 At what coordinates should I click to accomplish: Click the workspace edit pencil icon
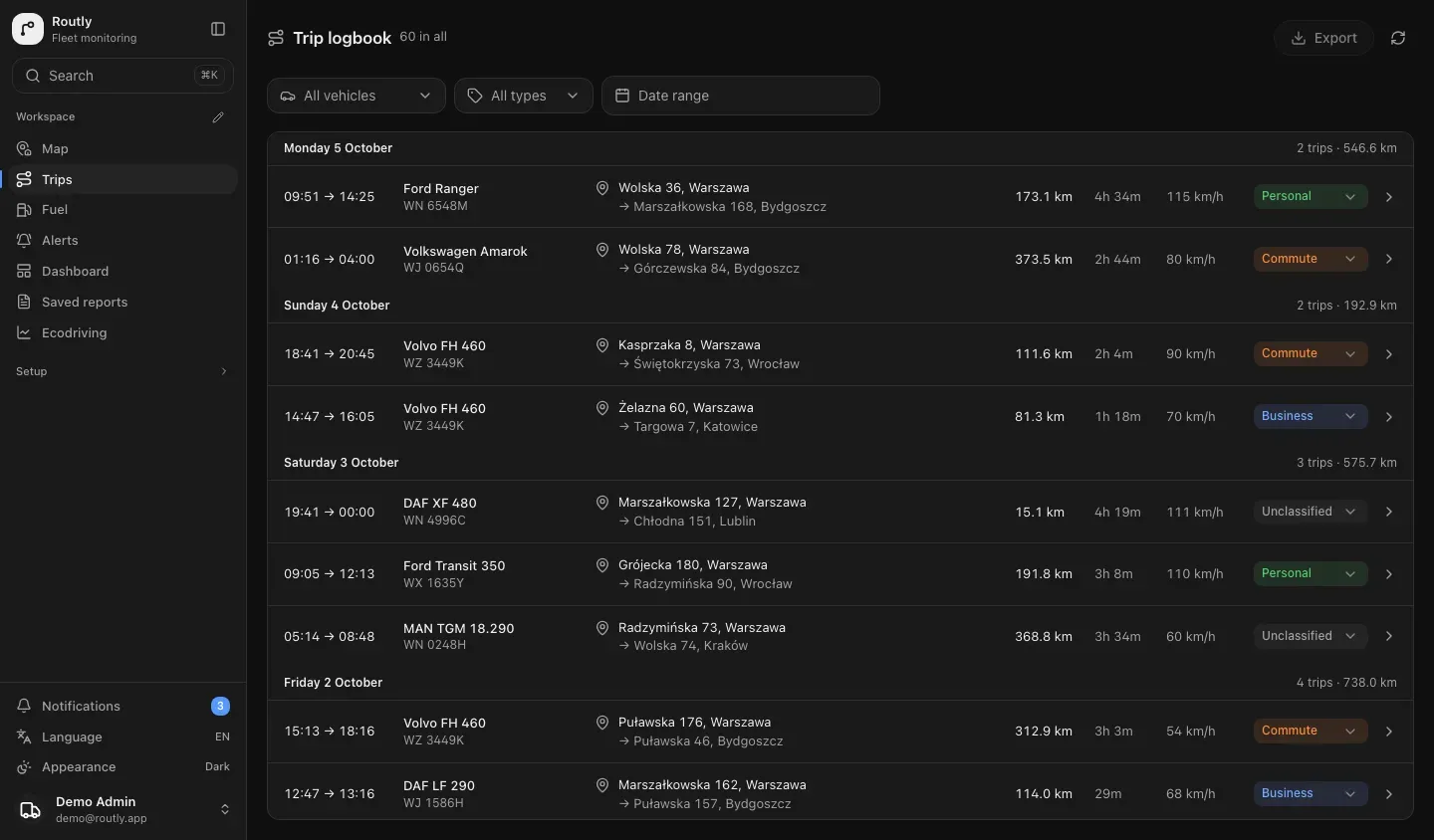coord(218,117)
